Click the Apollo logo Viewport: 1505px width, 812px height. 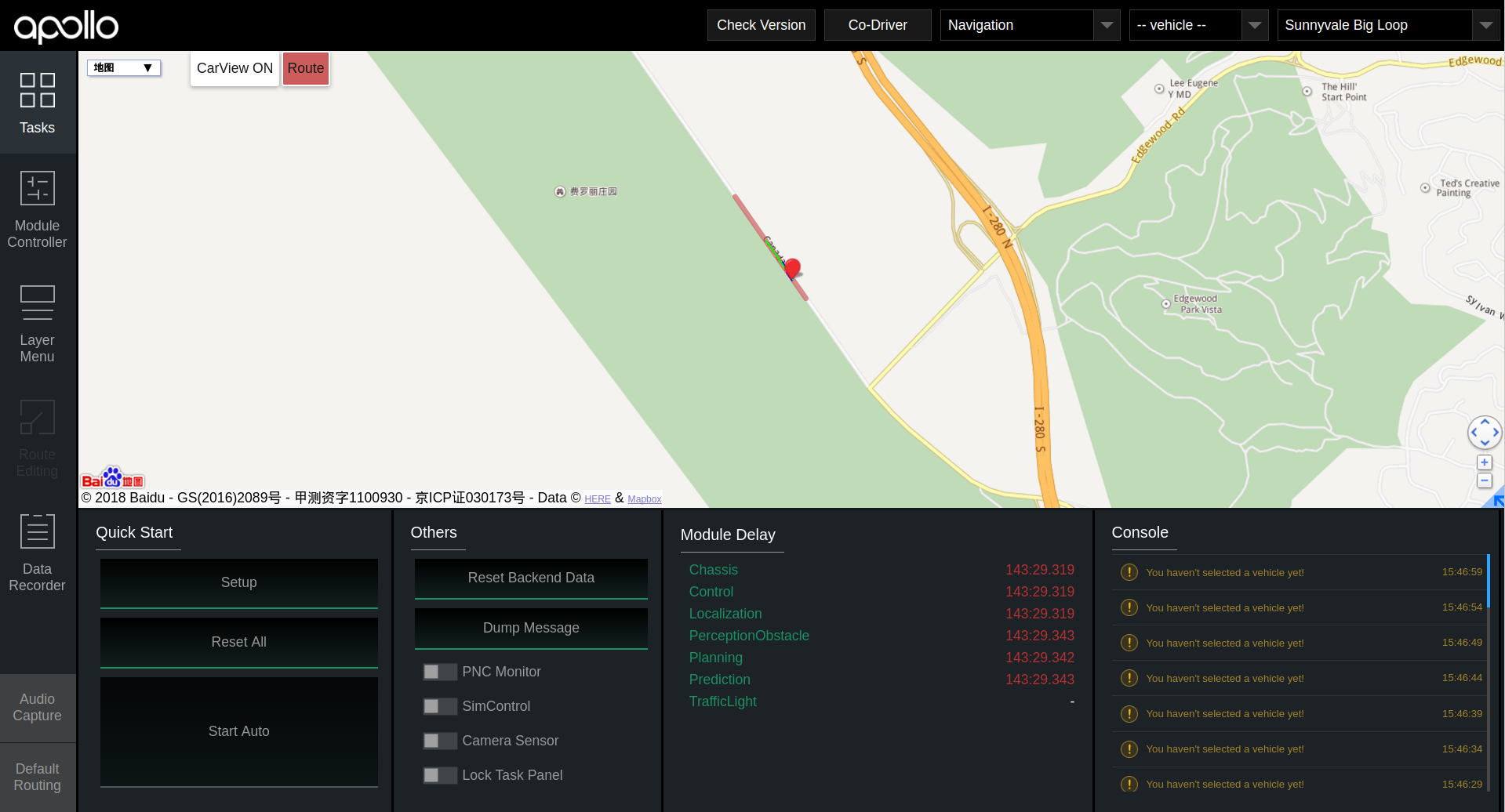click(x=67, y=26)
